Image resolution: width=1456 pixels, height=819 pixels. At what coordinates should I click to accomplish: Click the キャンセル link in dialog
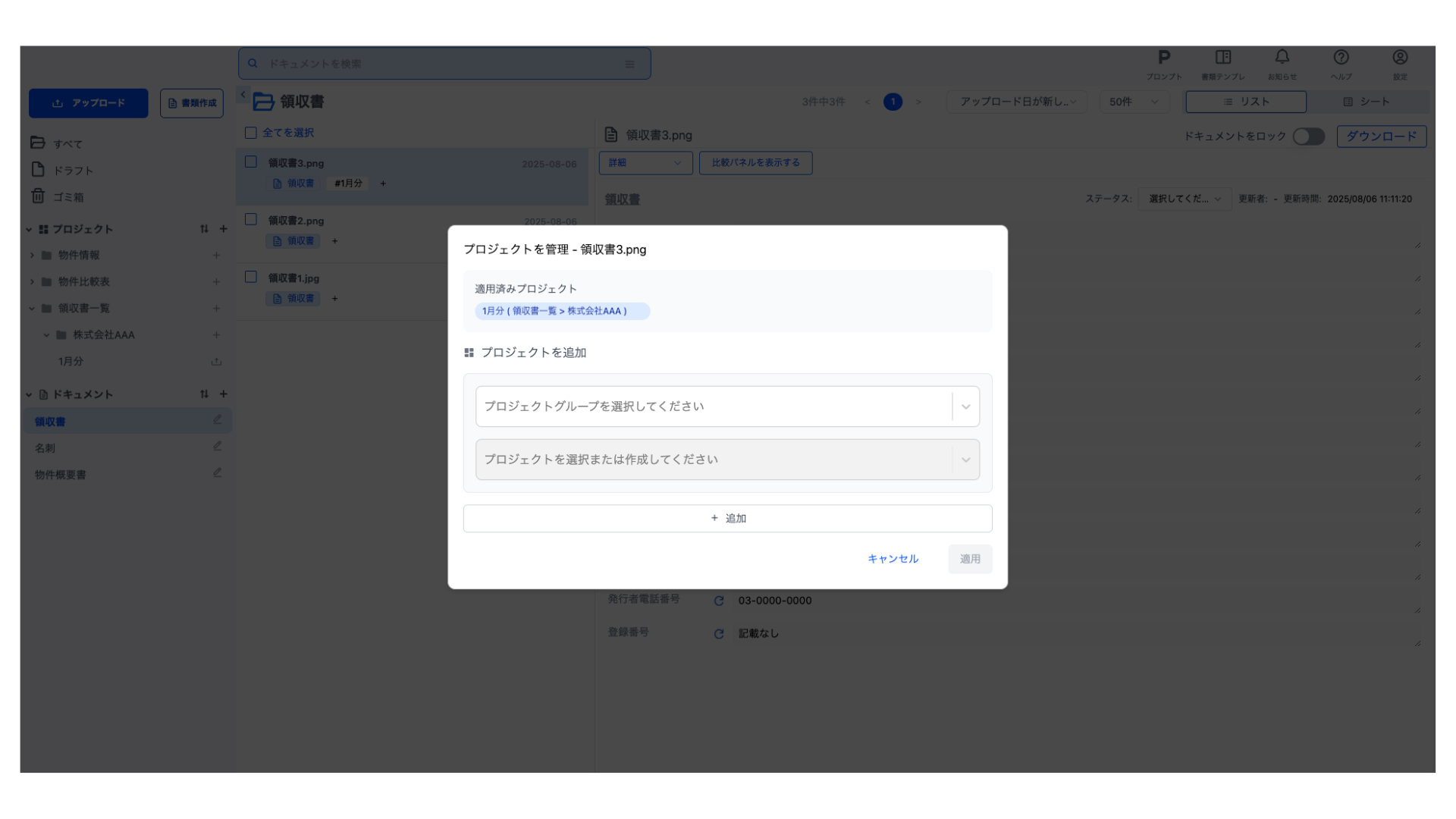pos(893,559)
